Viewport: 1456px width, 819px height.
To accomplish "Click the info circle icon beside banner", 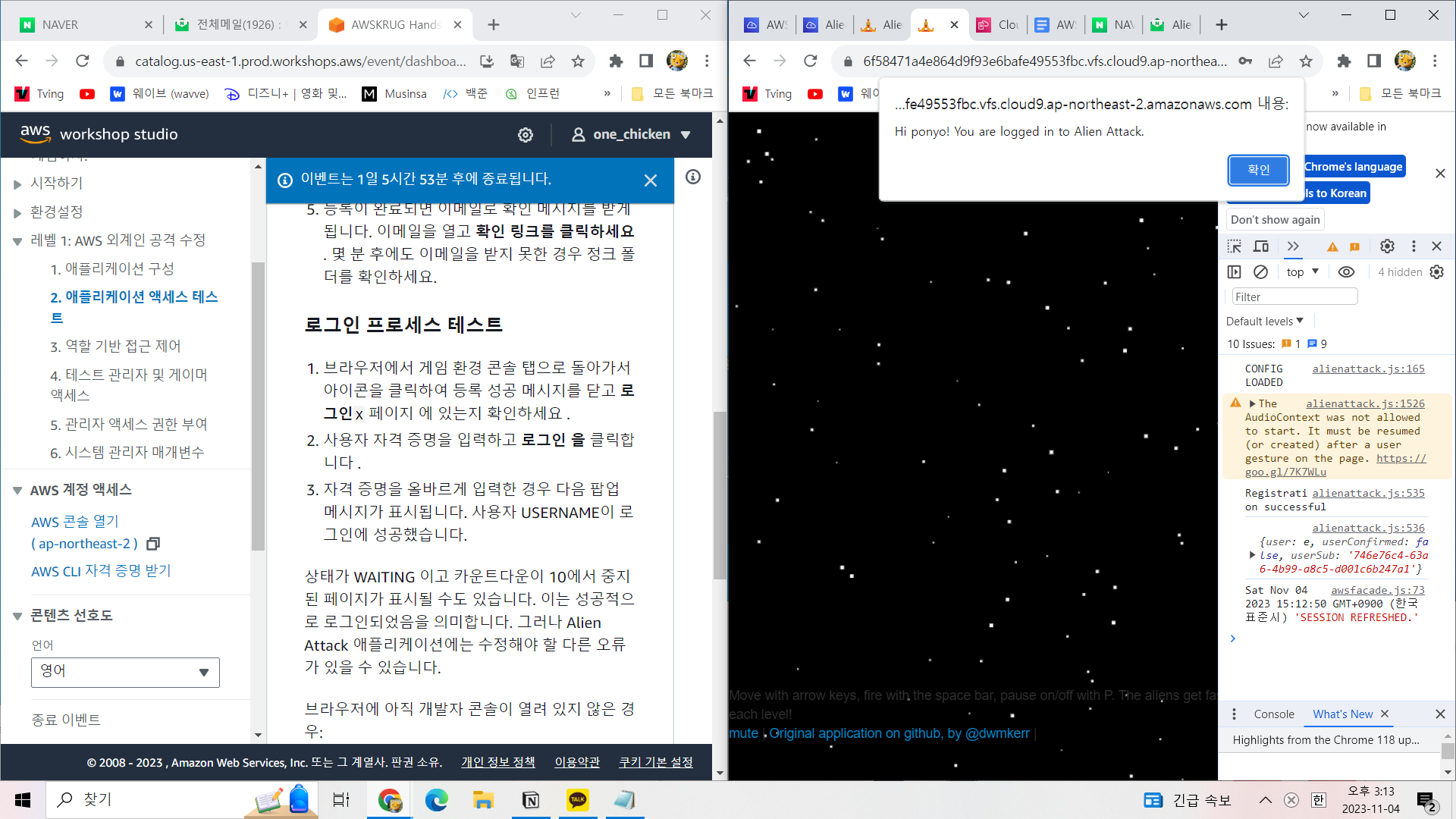I will click(x=693, y=177).
